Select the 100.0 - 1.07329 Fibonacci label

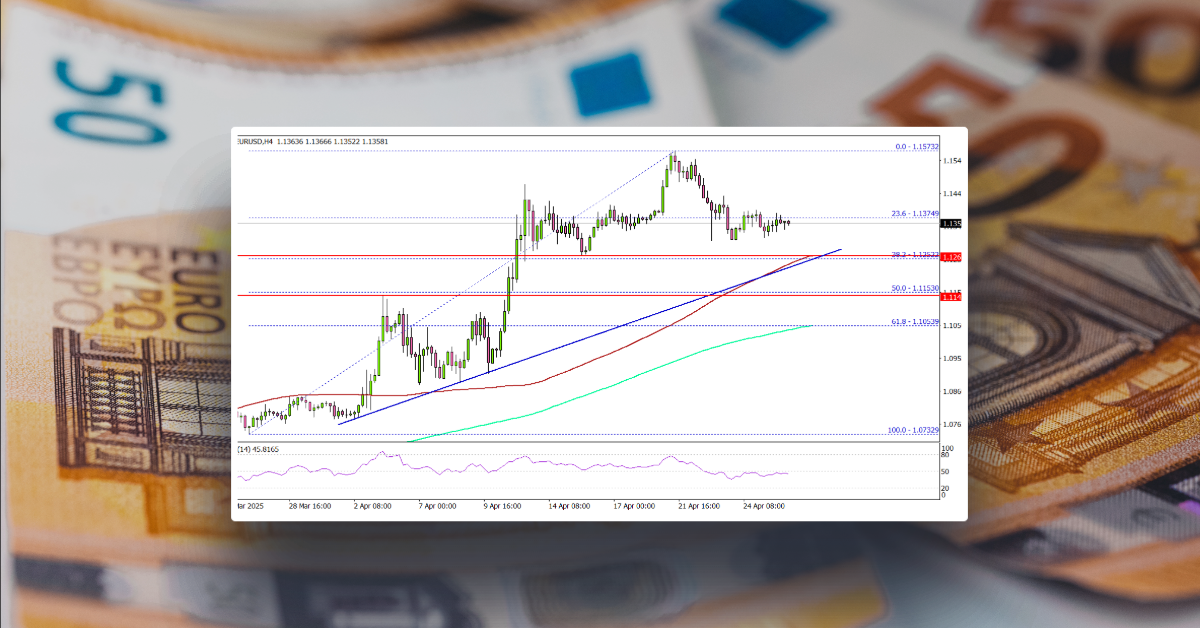point(915,430)
